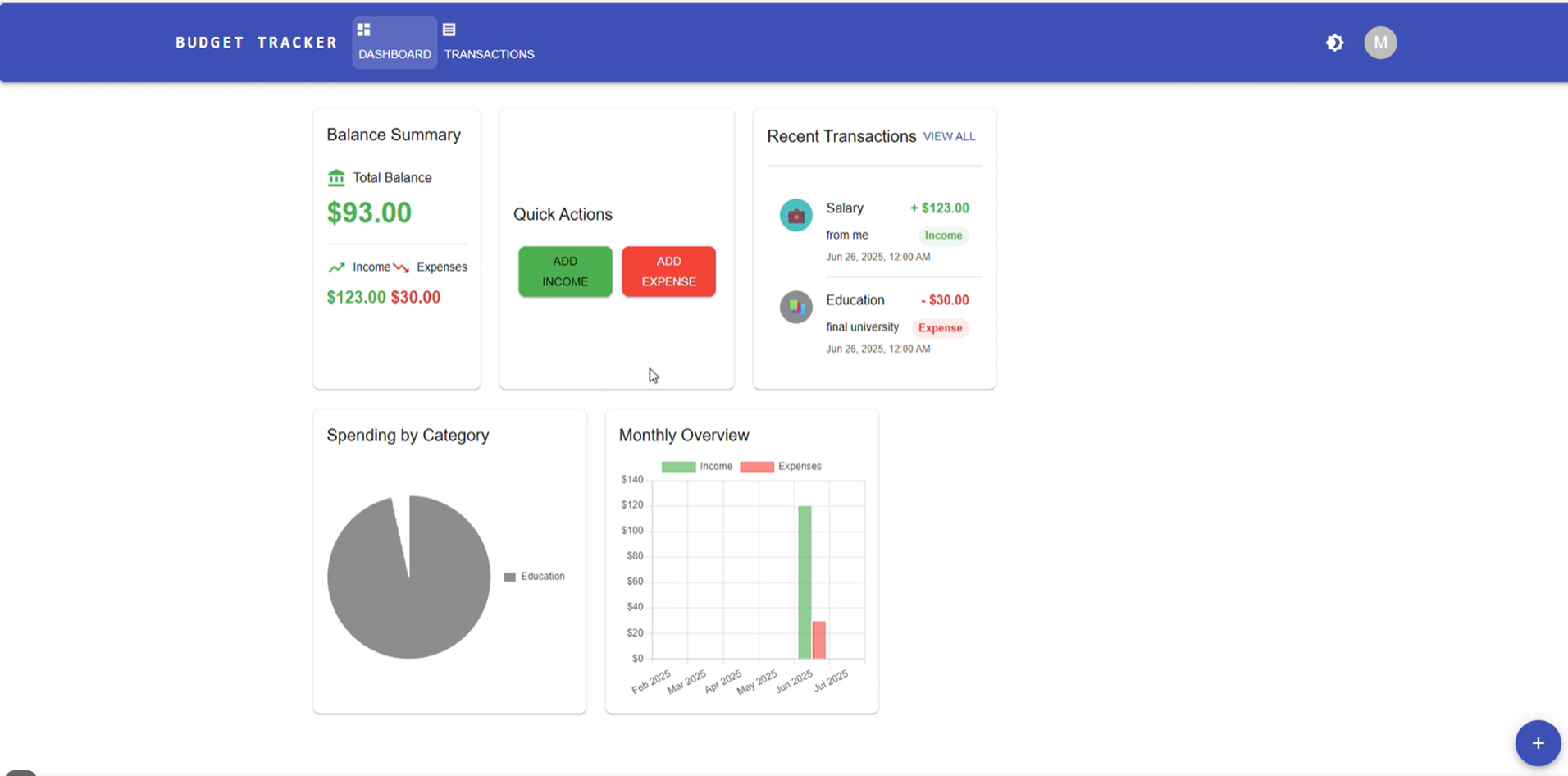Switch to the Transactions tab
Viewport: 1568px width, 776px height.
489,43
